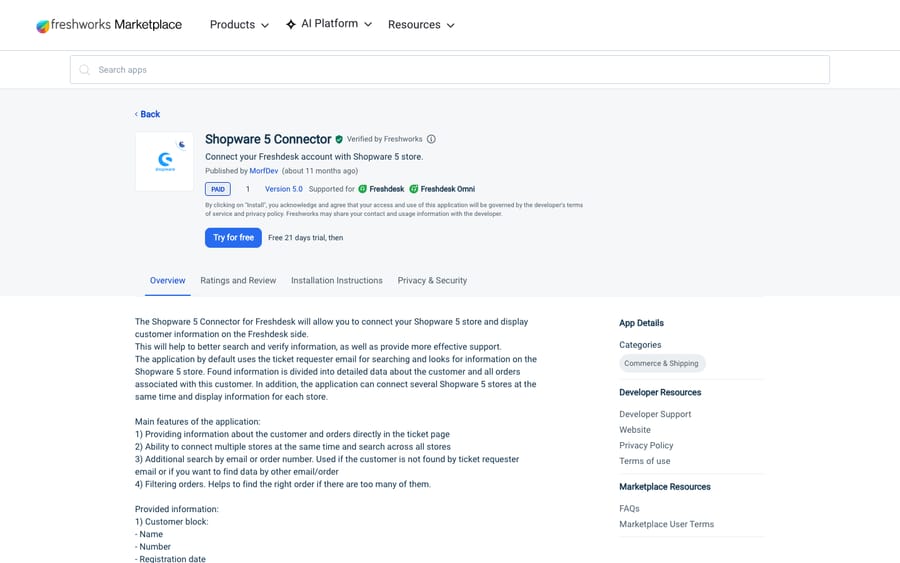900x563 pixels.
Task: Open the Verified by Freshworks info icon
Action: (431, 139)
